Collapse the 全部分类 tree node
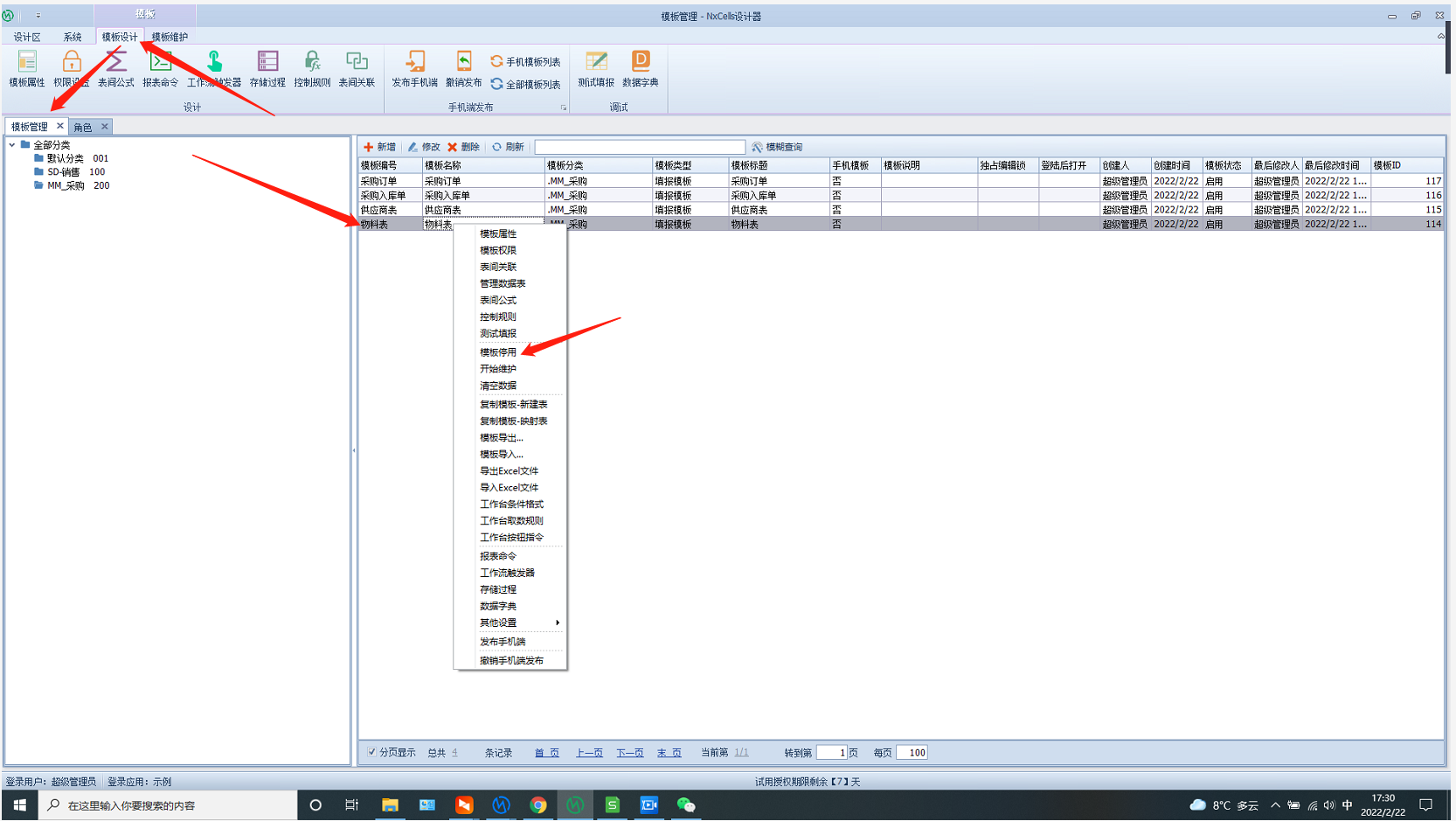Image resolution: width=1456 pixels, height=821 pixels. coord(12,145)
